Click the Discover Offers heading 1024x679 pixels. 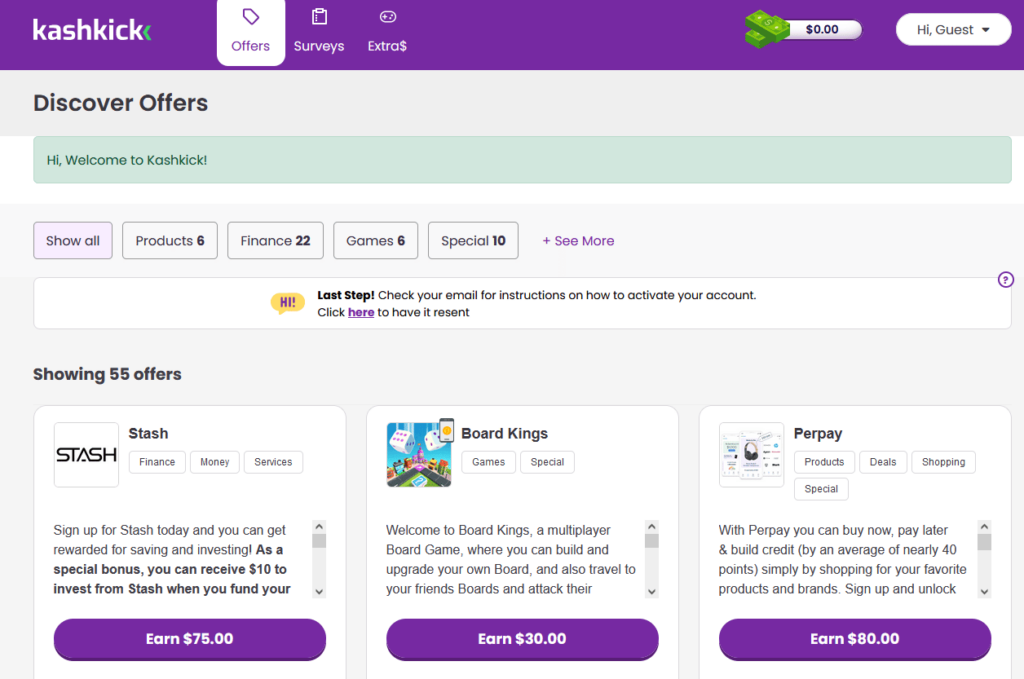click(x=121, y=103)
